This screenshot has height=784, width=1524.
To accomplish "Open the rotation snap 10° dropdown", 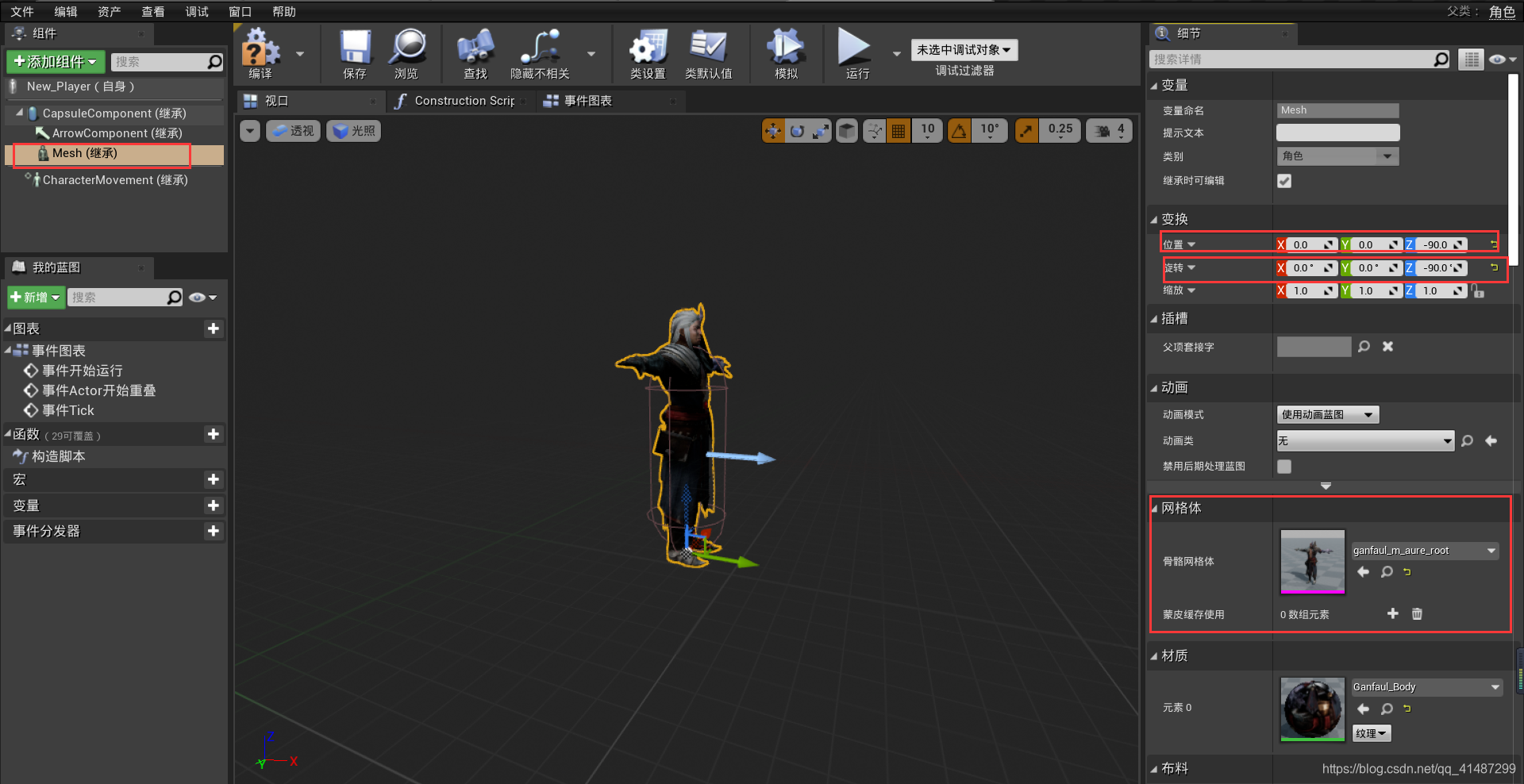I will tap(990, 131).
